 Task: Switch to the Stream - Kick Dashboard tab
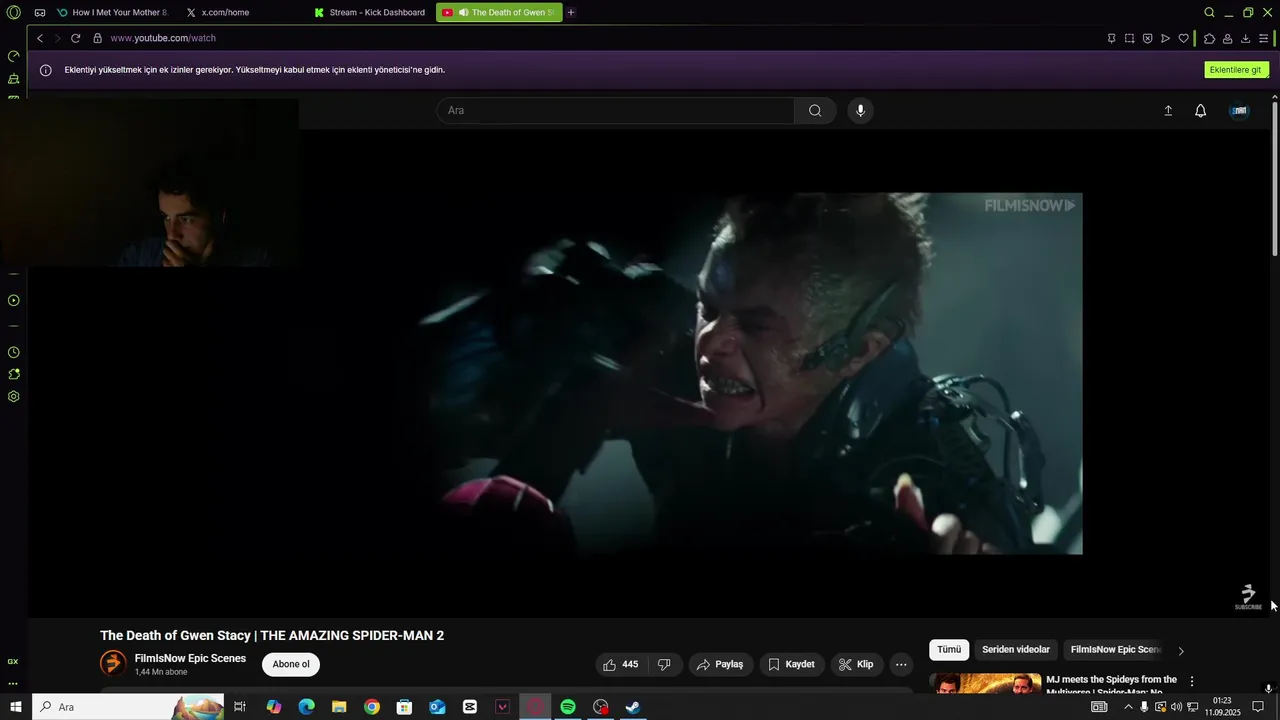pyautogui.click(x=369, y=12)
